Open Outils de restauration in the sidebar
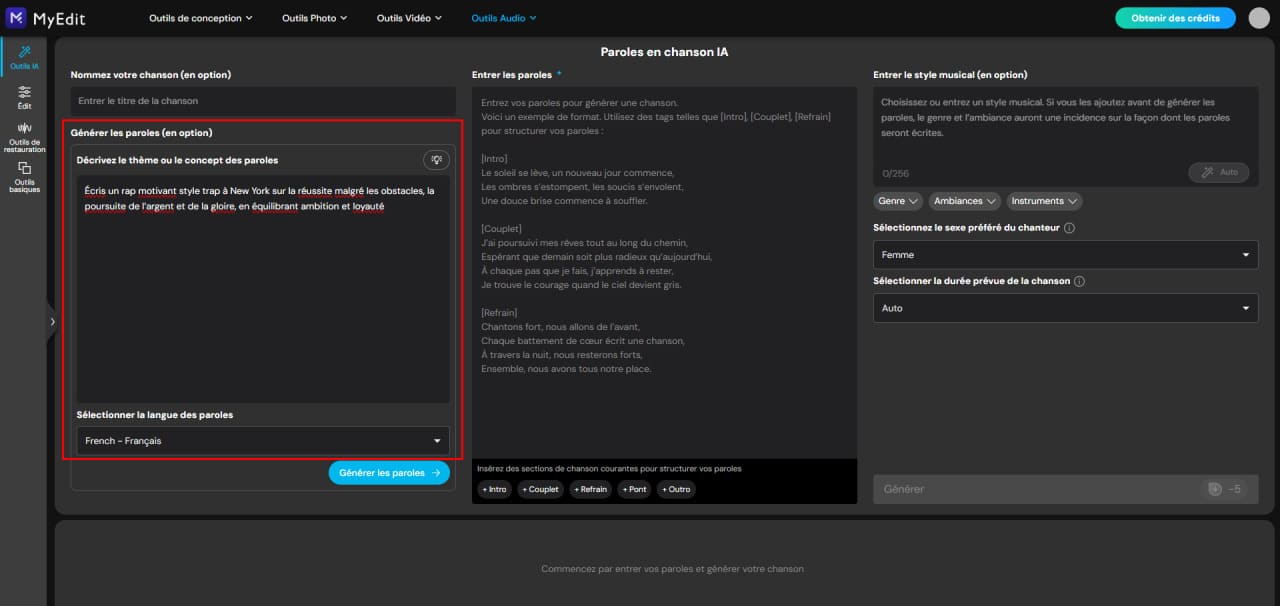 click(x=24, y=138)
